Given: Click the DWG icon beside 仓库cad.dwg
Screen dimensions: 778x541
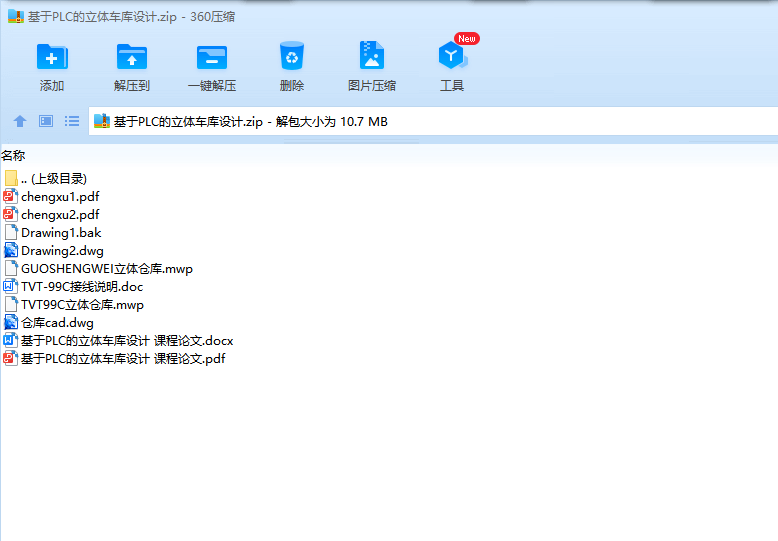Looking at the screenshot, I should [x=10, y=323].
